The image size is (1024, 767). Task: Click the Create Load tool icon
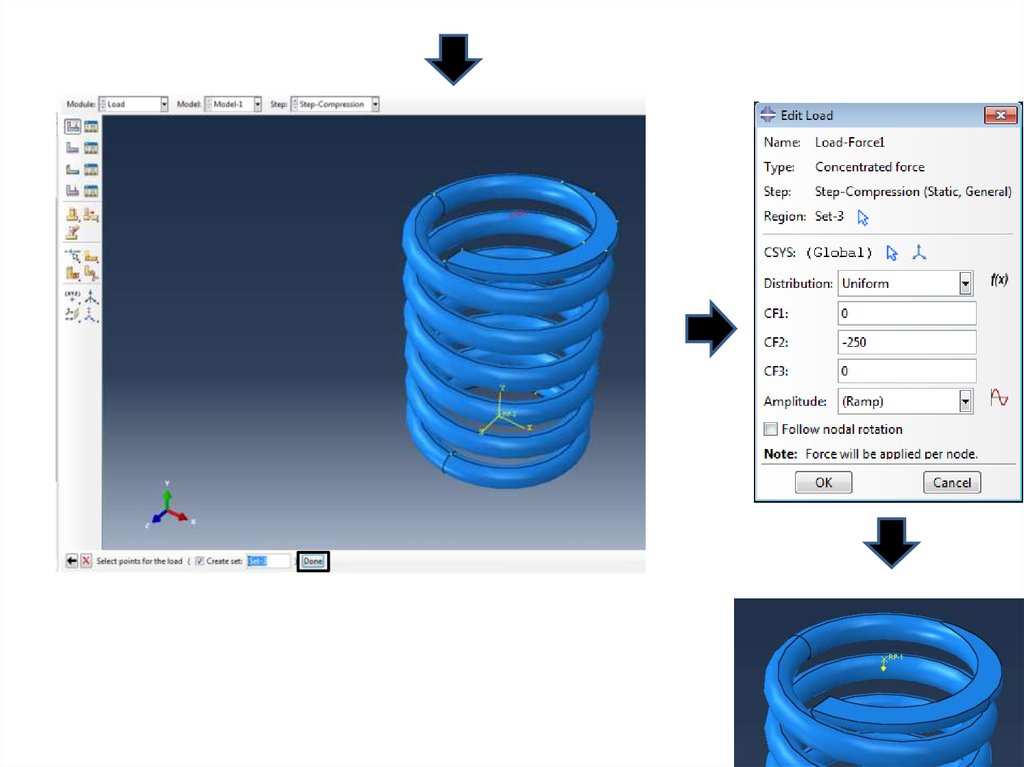coord(72,126)
